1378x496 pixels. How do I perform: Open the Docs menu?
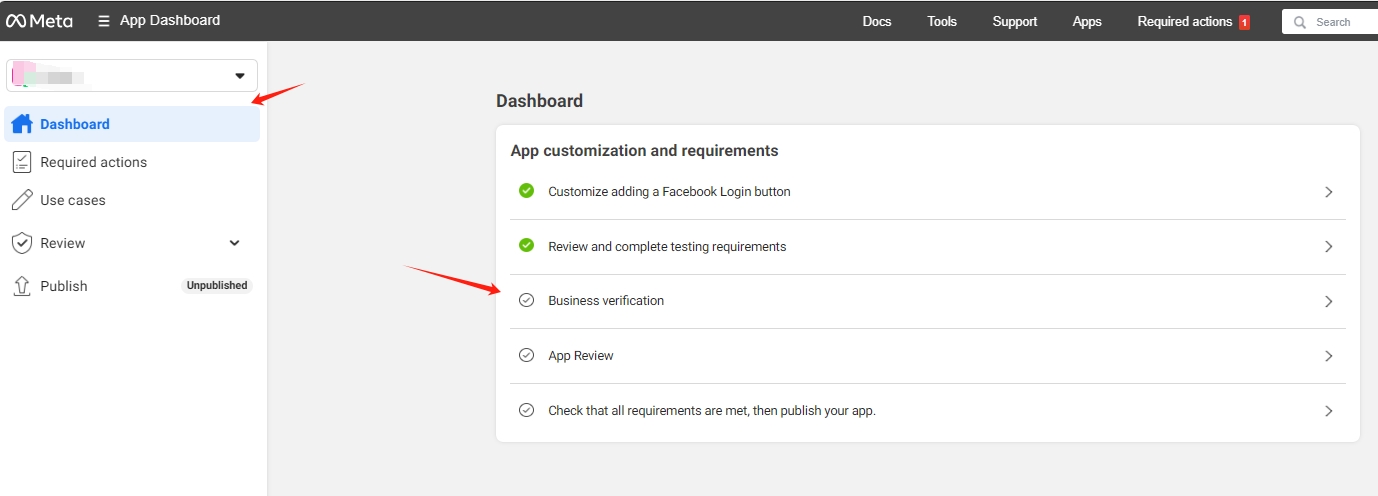[x=876, y=21]
